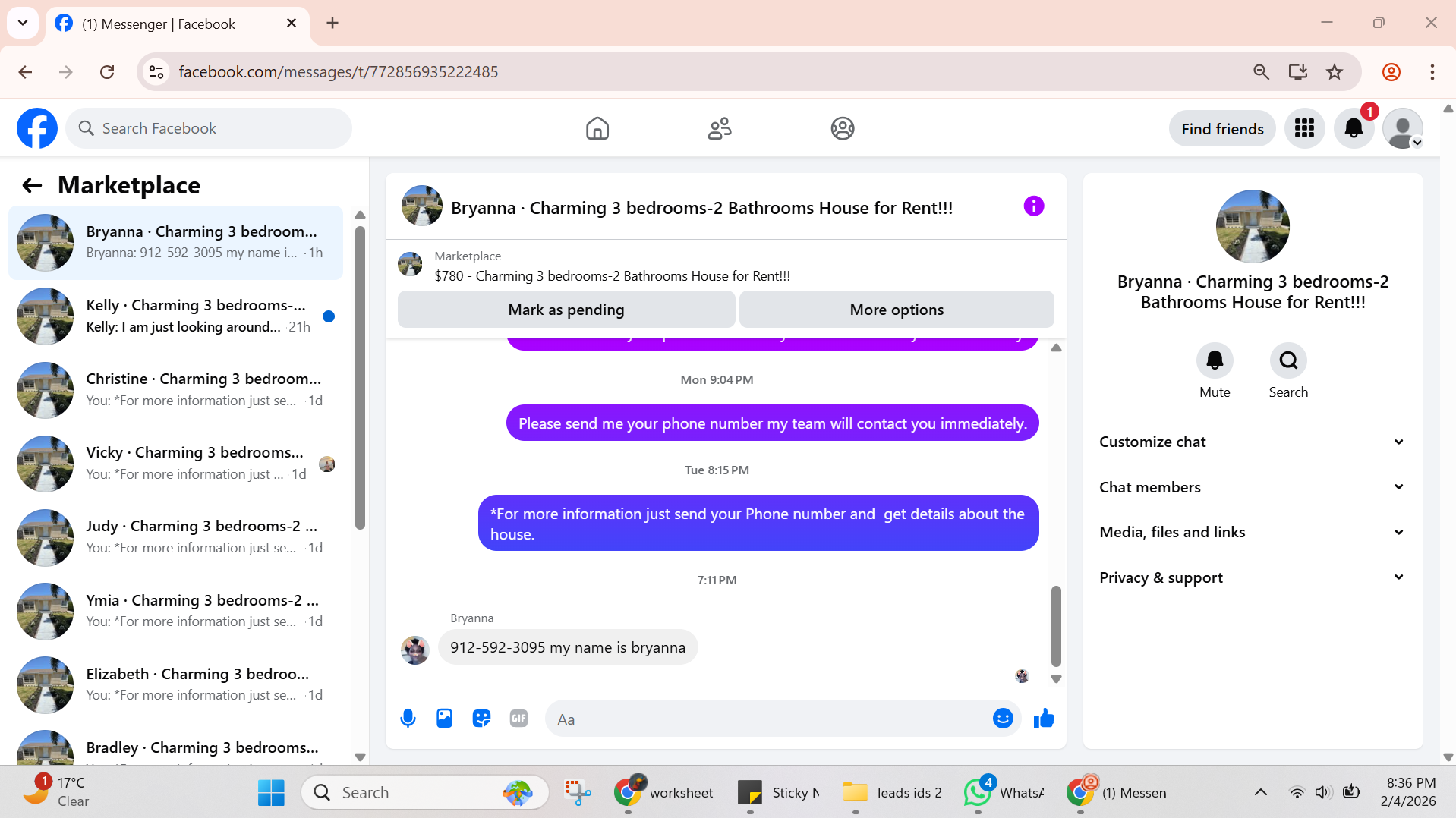Open the Friends icon in top navigation
The width and height of the screenshot is (1456, 818).
pos(720,128)
